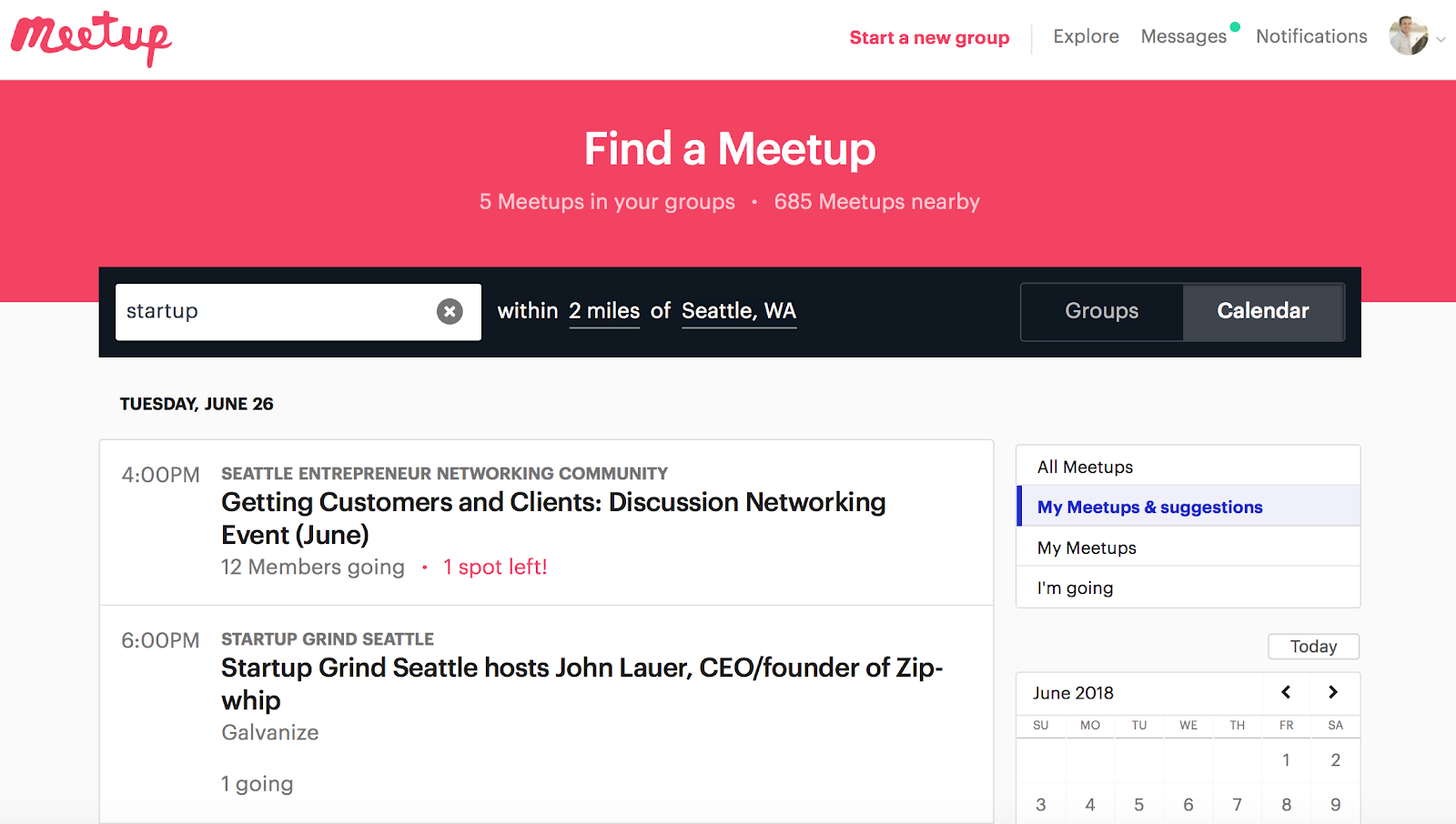Click Start a new group

[x=929, y=37]
